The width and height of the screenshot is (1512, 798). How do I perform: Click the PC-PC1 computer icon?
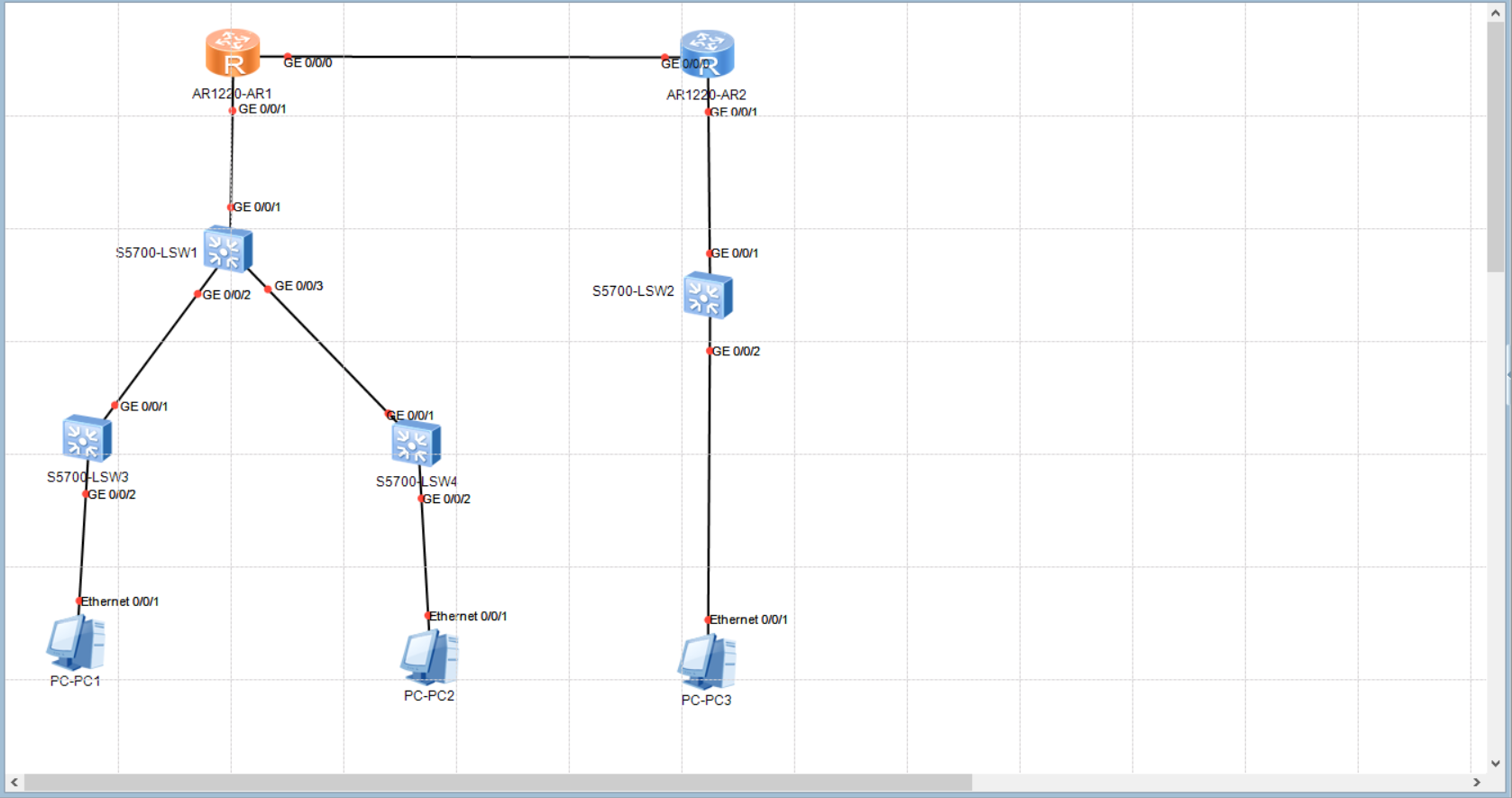pos(76,644)
